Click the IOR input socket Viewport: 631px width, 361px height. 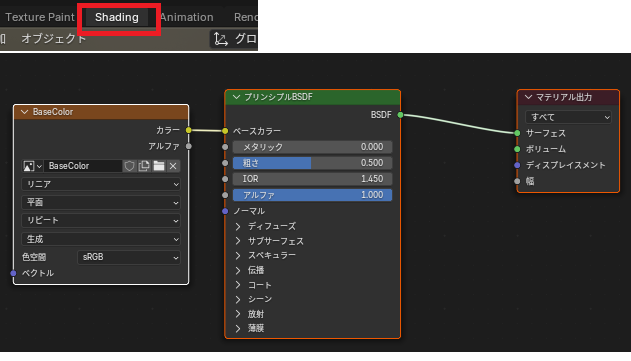(225, 179)
